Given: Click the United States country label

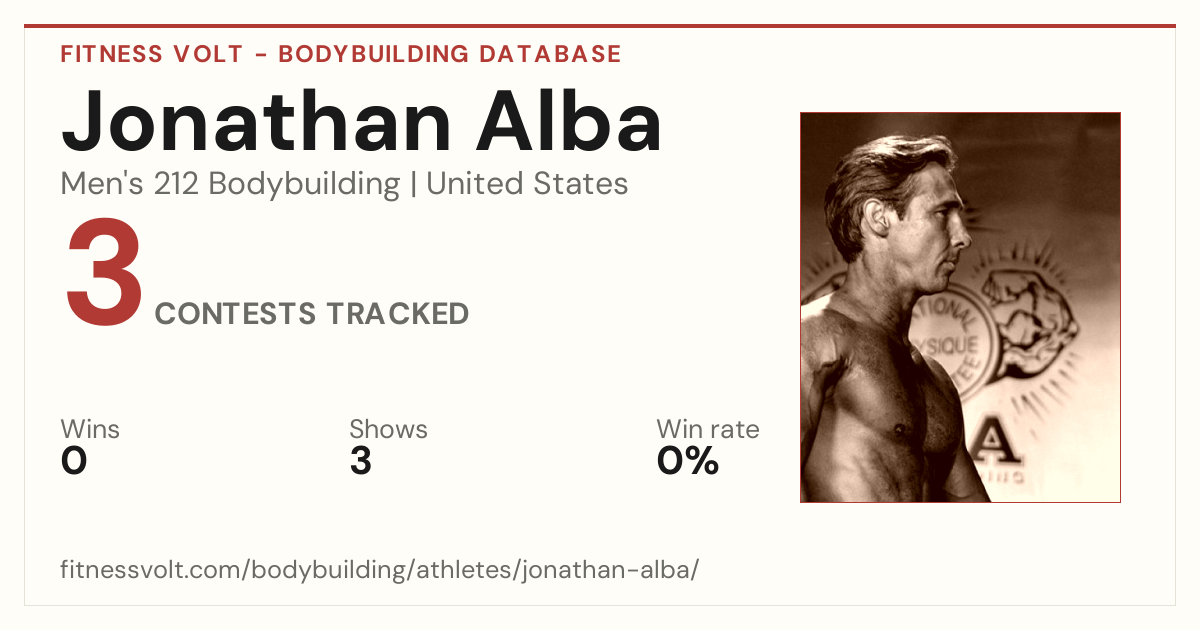Looking at the screenshot, I should click(527, 184).
